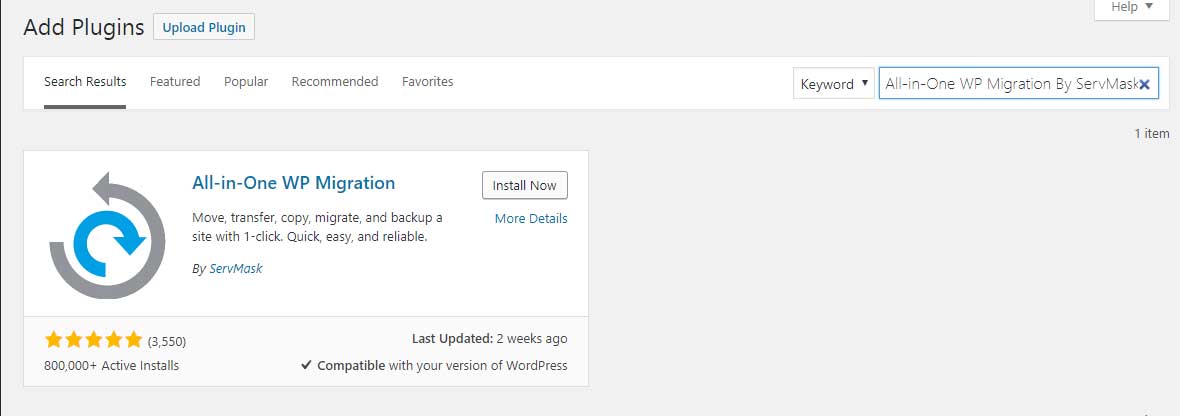Visit the ServMask author link

point(236,268)
